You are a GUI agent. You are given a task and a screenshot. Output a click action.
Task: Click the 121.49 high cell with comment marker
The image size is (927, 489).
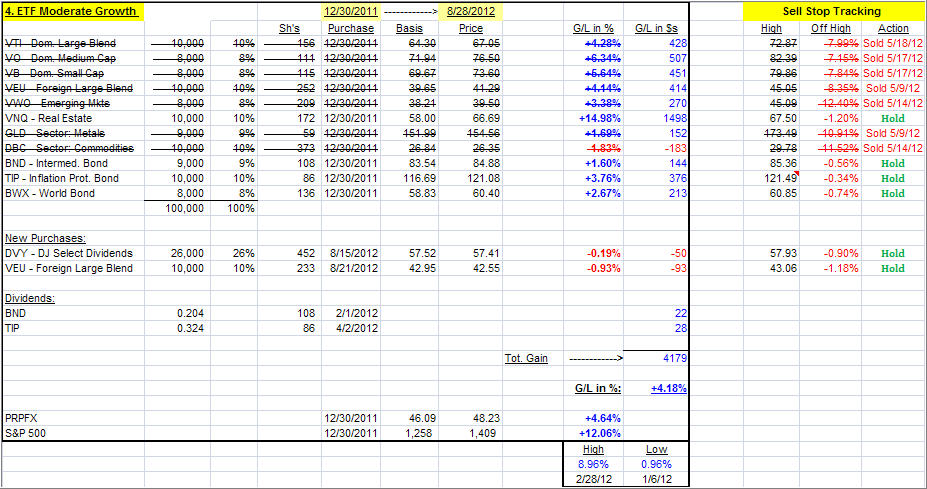tap(771, 178)
